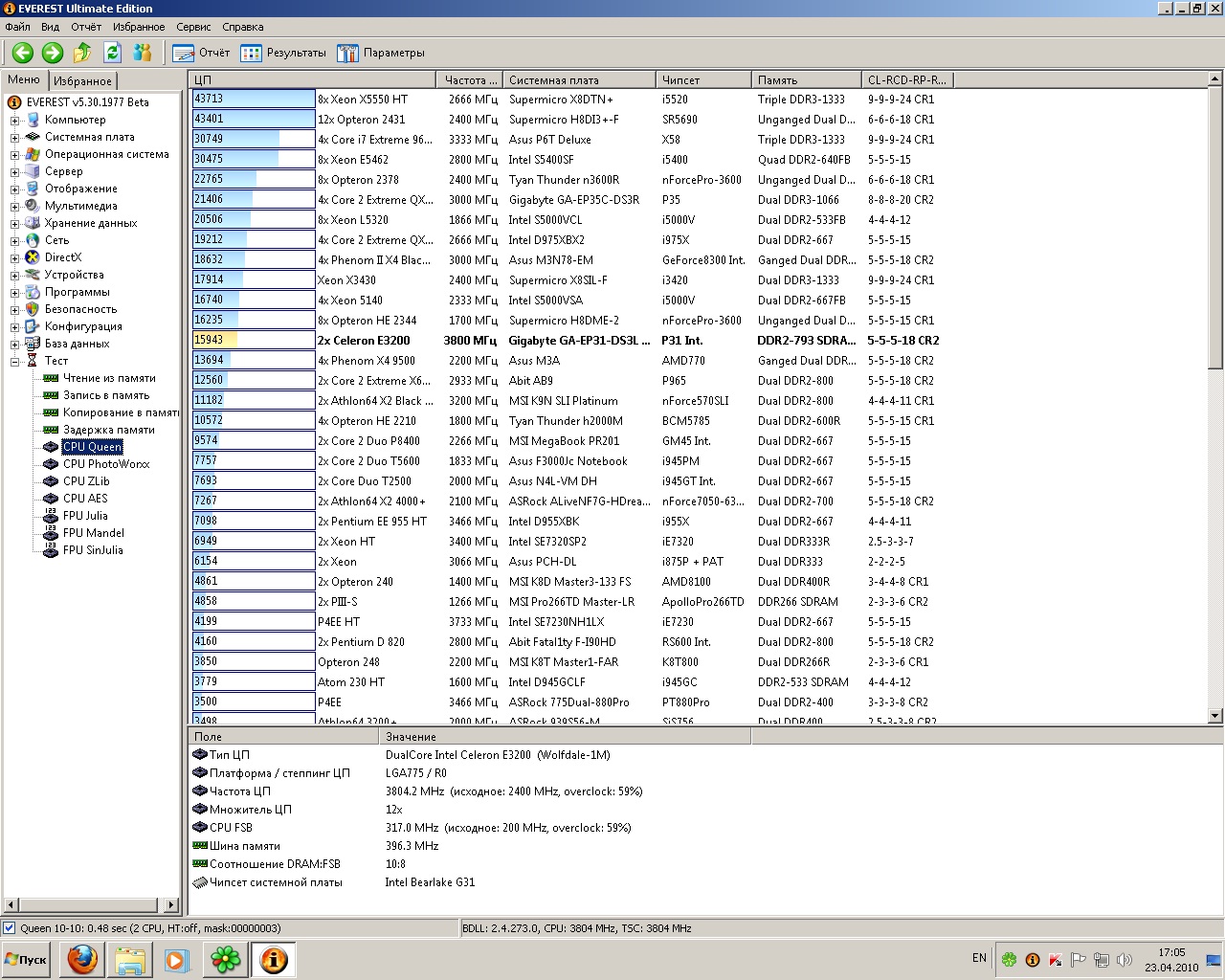Screen dimensions: 1225x980
Task: Select the CPU AES test icon
Action: [x=52, y=499]
